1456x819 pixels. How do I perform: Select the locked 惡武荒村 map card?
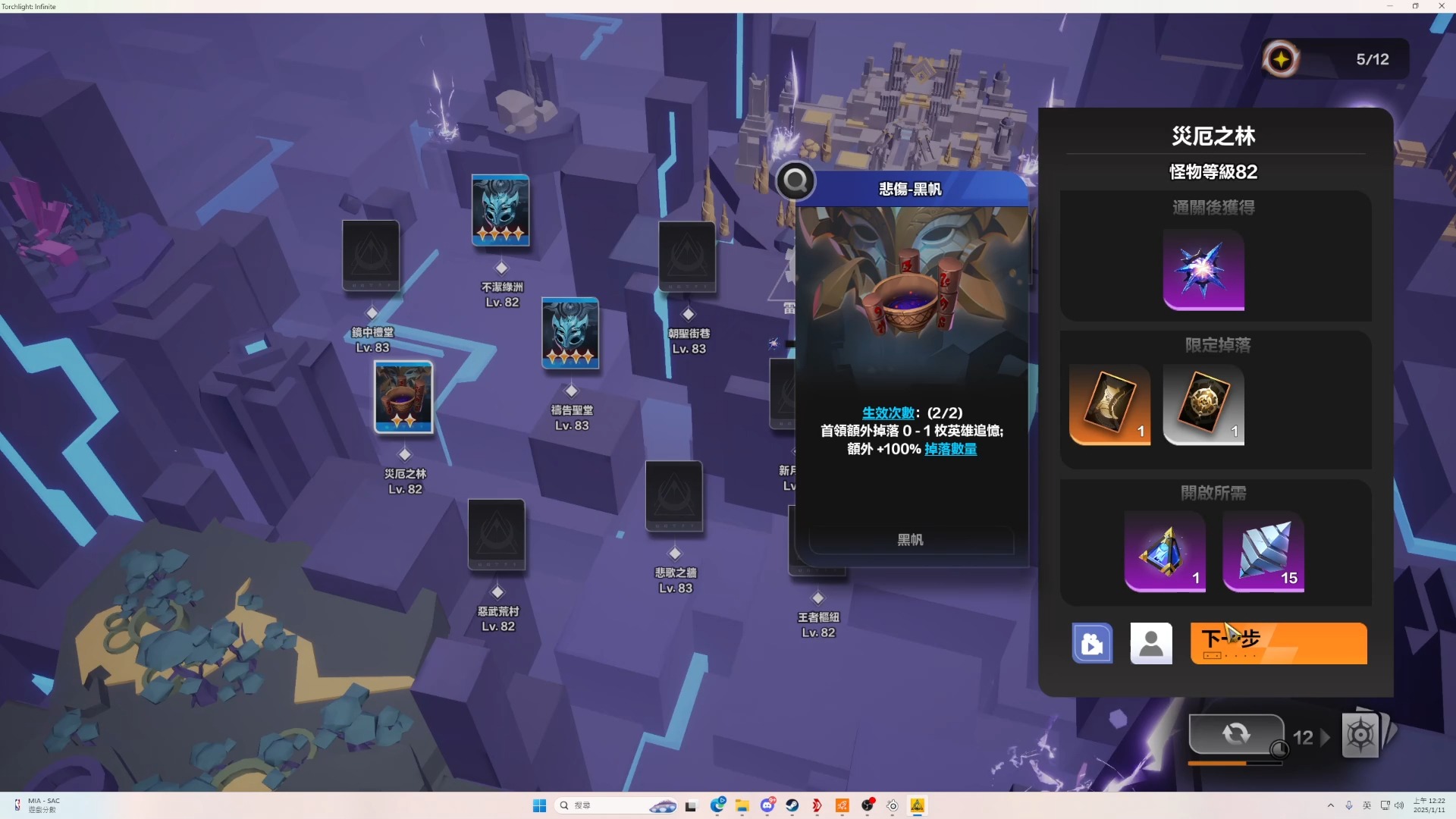coord(497,535)
